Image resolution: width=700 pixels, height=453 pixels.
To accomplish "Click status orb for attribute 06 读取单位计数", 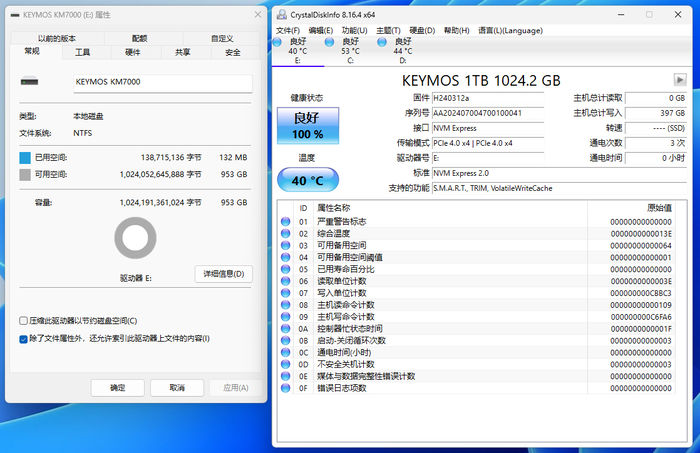I will click(286, 281).
